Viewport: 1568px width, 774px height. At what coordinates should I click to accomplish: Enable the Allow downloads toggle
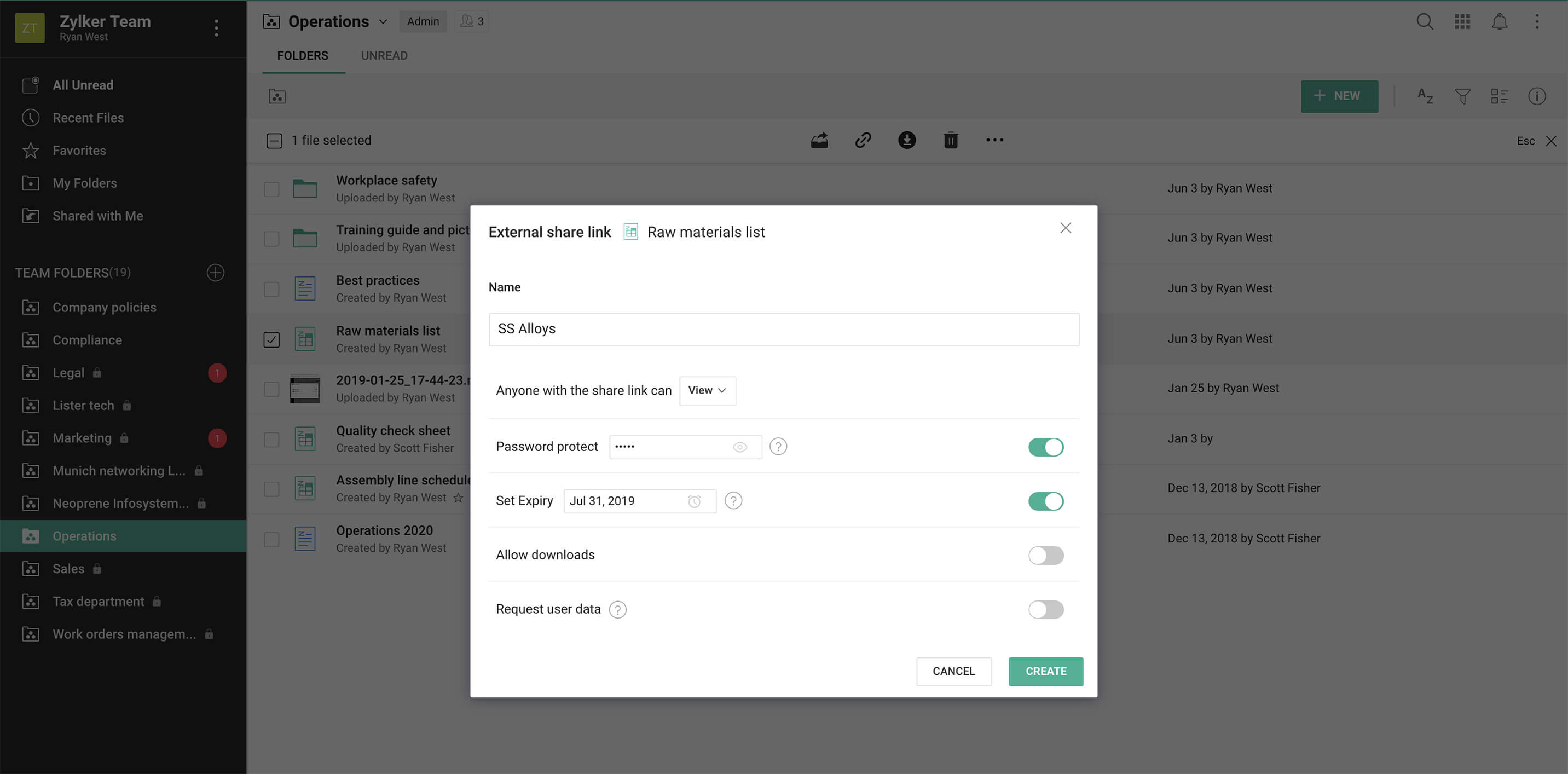point(1045,556)
